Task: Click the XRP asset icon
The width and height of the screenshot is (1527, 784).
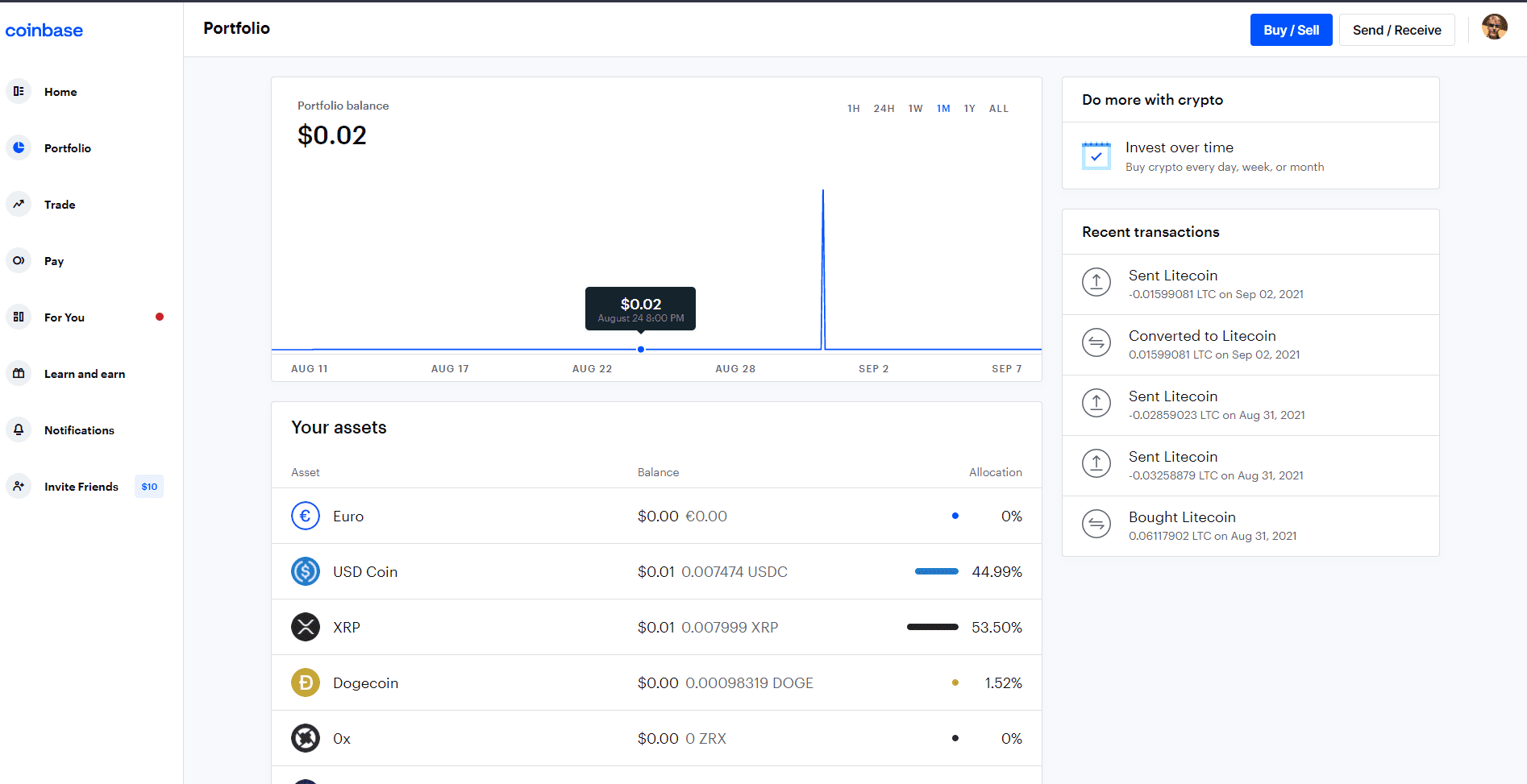Action: click(x=306, y=627)
